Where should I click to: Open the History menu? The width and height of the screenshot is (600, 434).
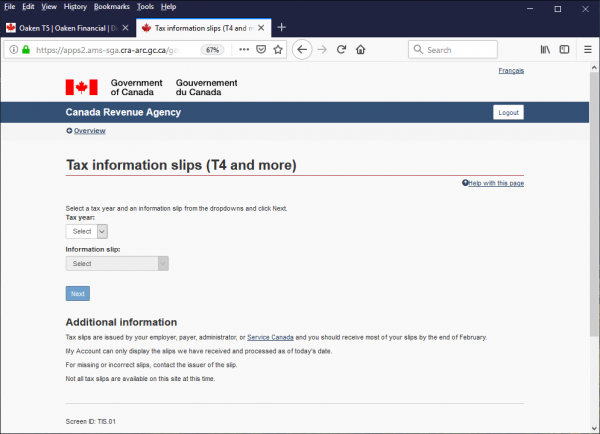point(75,6)
